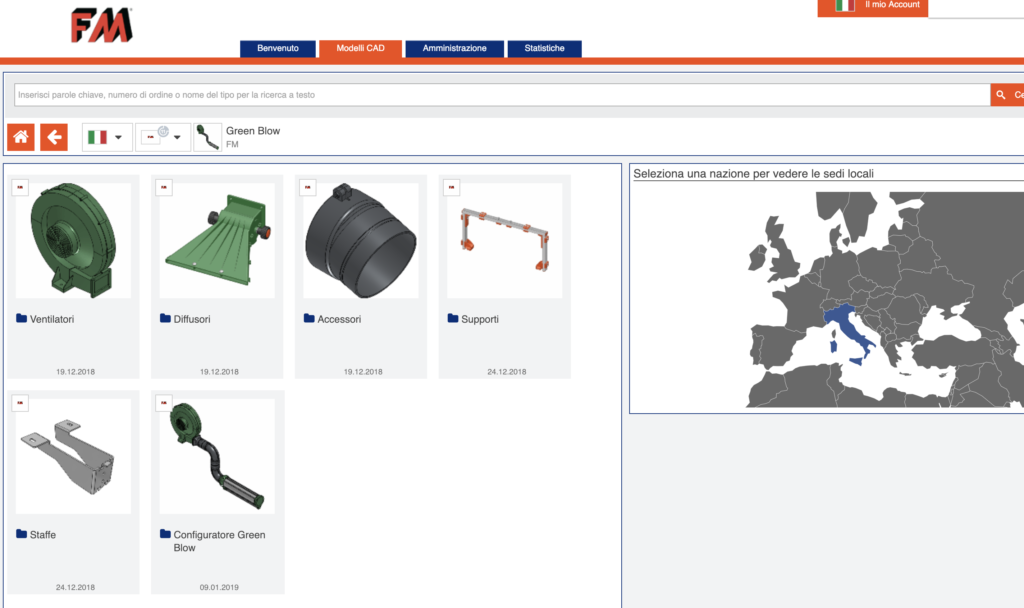This screenshot has height=608, width=1024.
Task: Expand the Italian flag language dropdown
Action: [x=107, y=137]
